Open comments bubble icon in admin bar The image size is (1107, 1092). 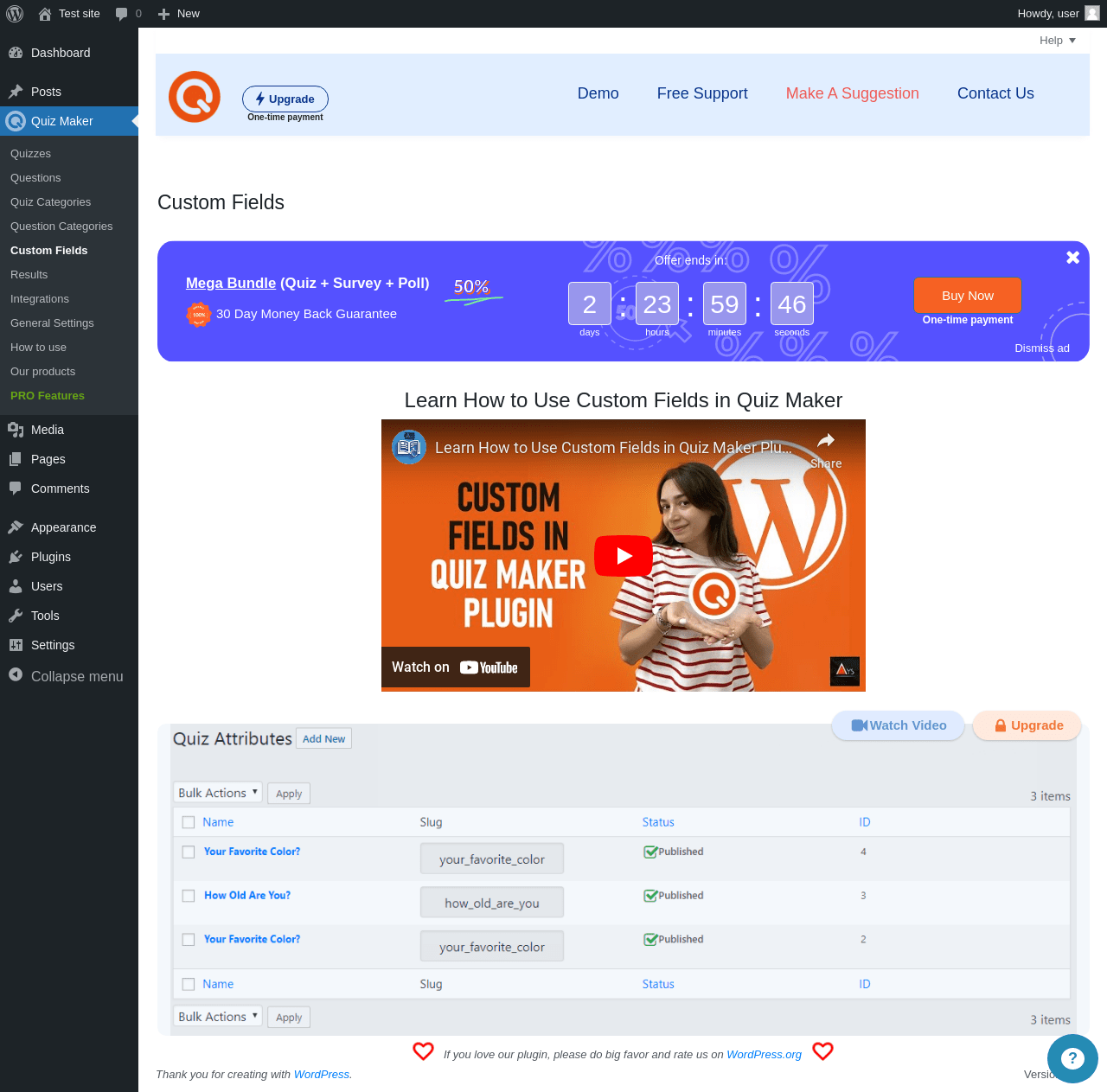[x=122, y=14]
